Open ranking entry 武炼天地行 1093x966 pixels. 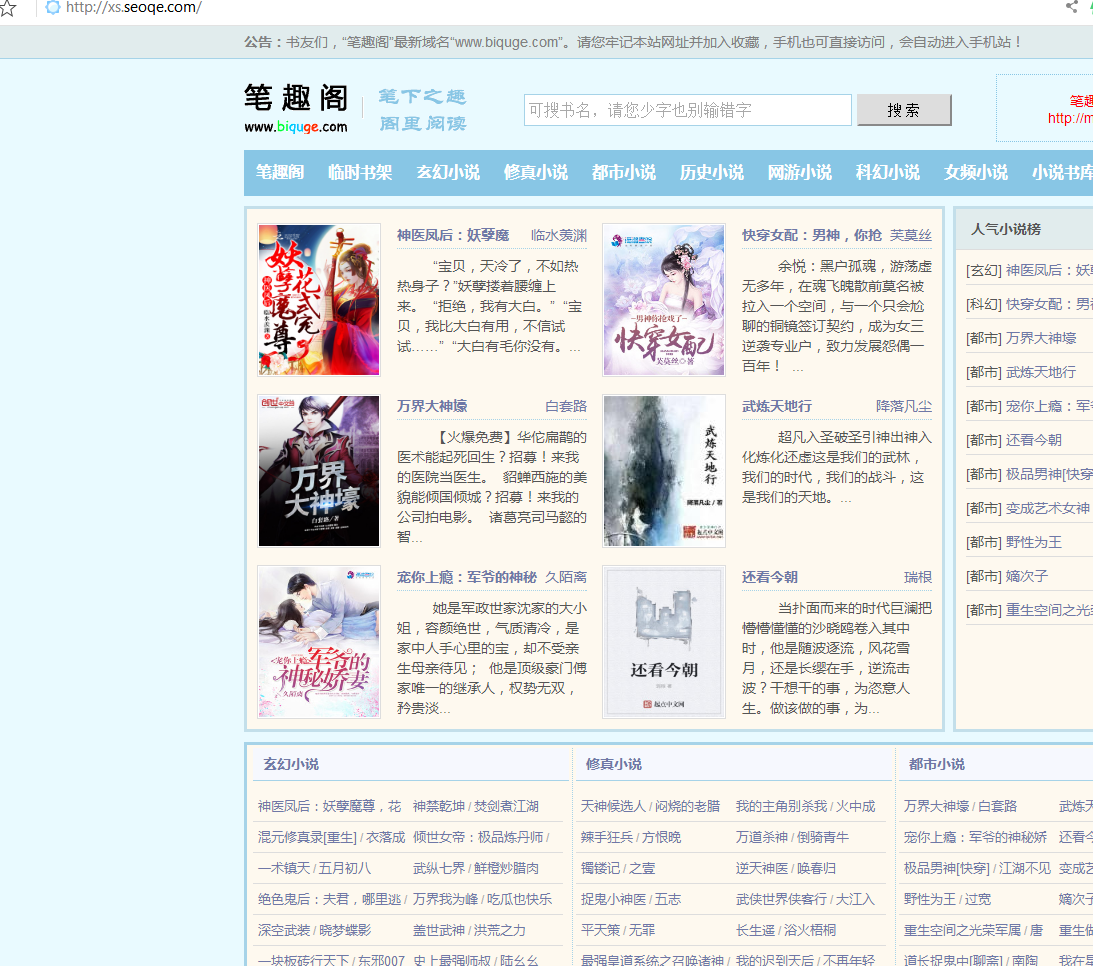click(x=1041, y=372)
